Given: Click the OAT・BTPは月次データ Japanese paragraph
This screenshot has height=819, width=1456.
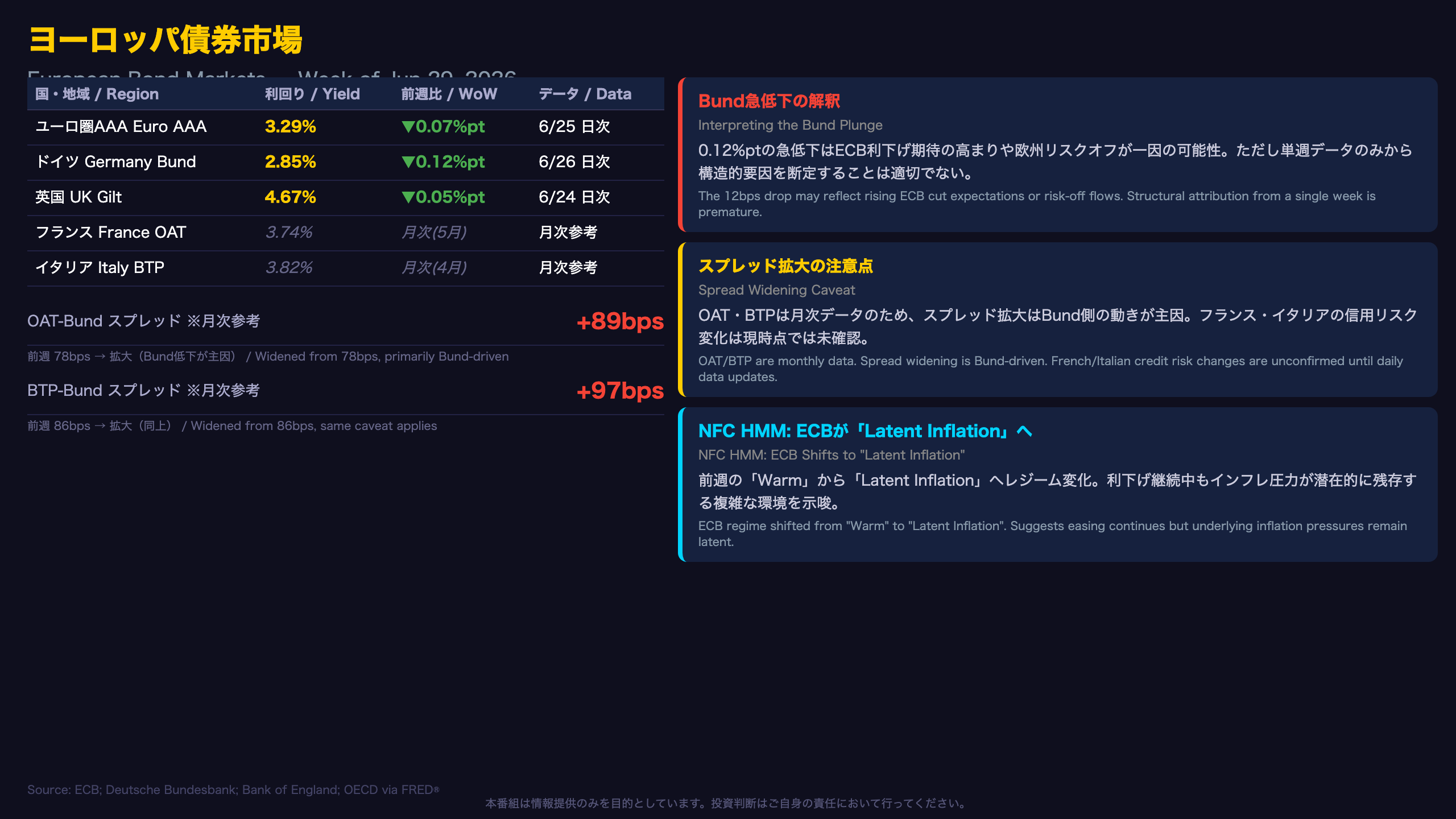Looking at the screenshot, I should 1058,326.
